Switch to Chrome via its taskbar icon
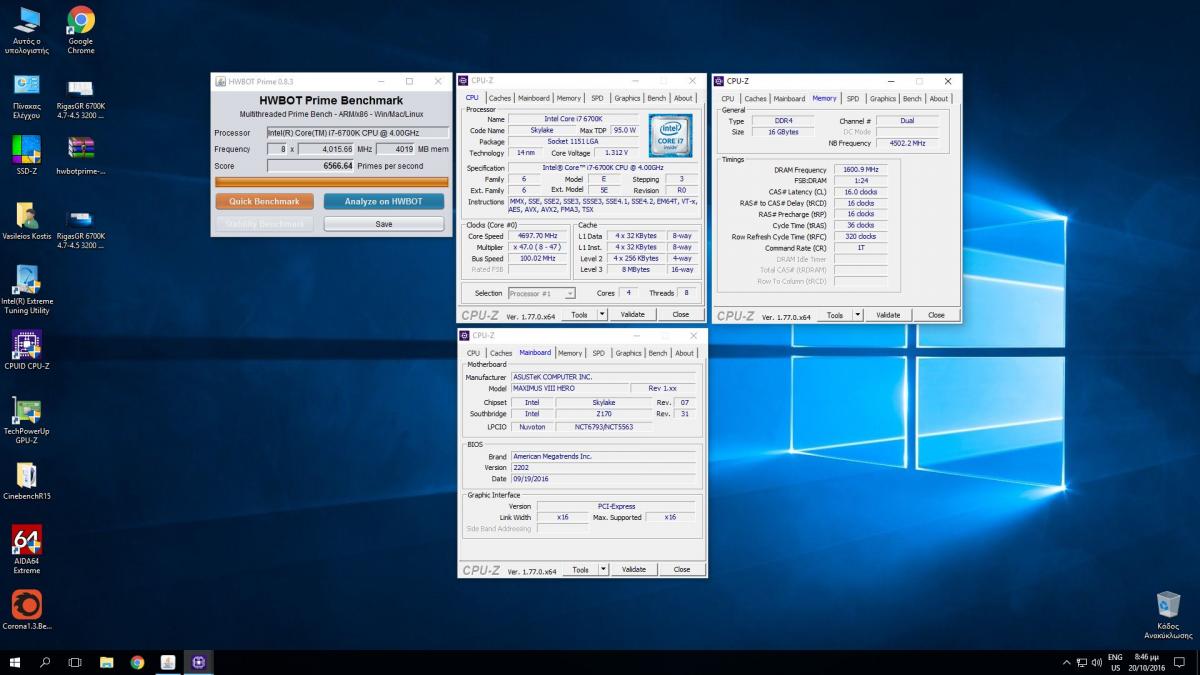 point(137,662)
